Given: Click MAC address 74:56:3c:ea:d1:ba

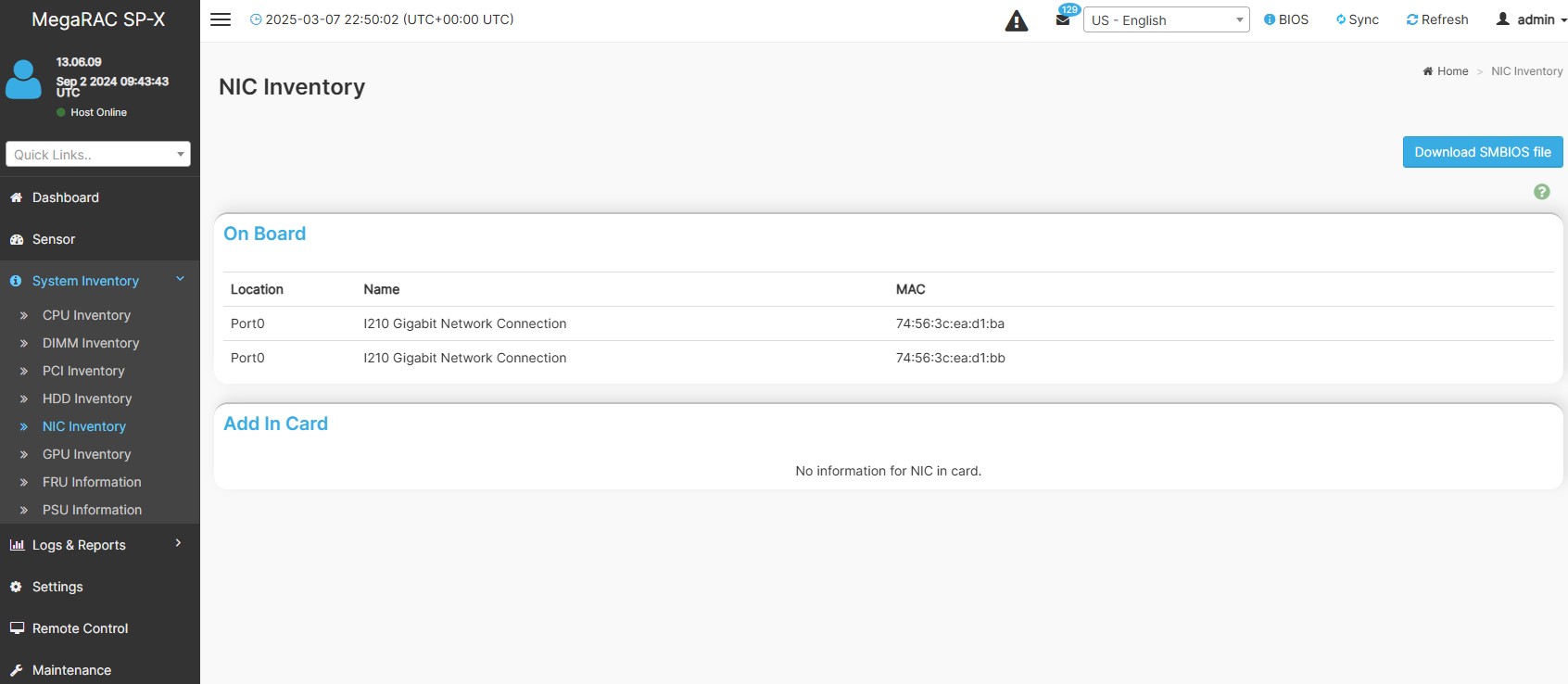Looking at the screenshot, I should point(950,323).
